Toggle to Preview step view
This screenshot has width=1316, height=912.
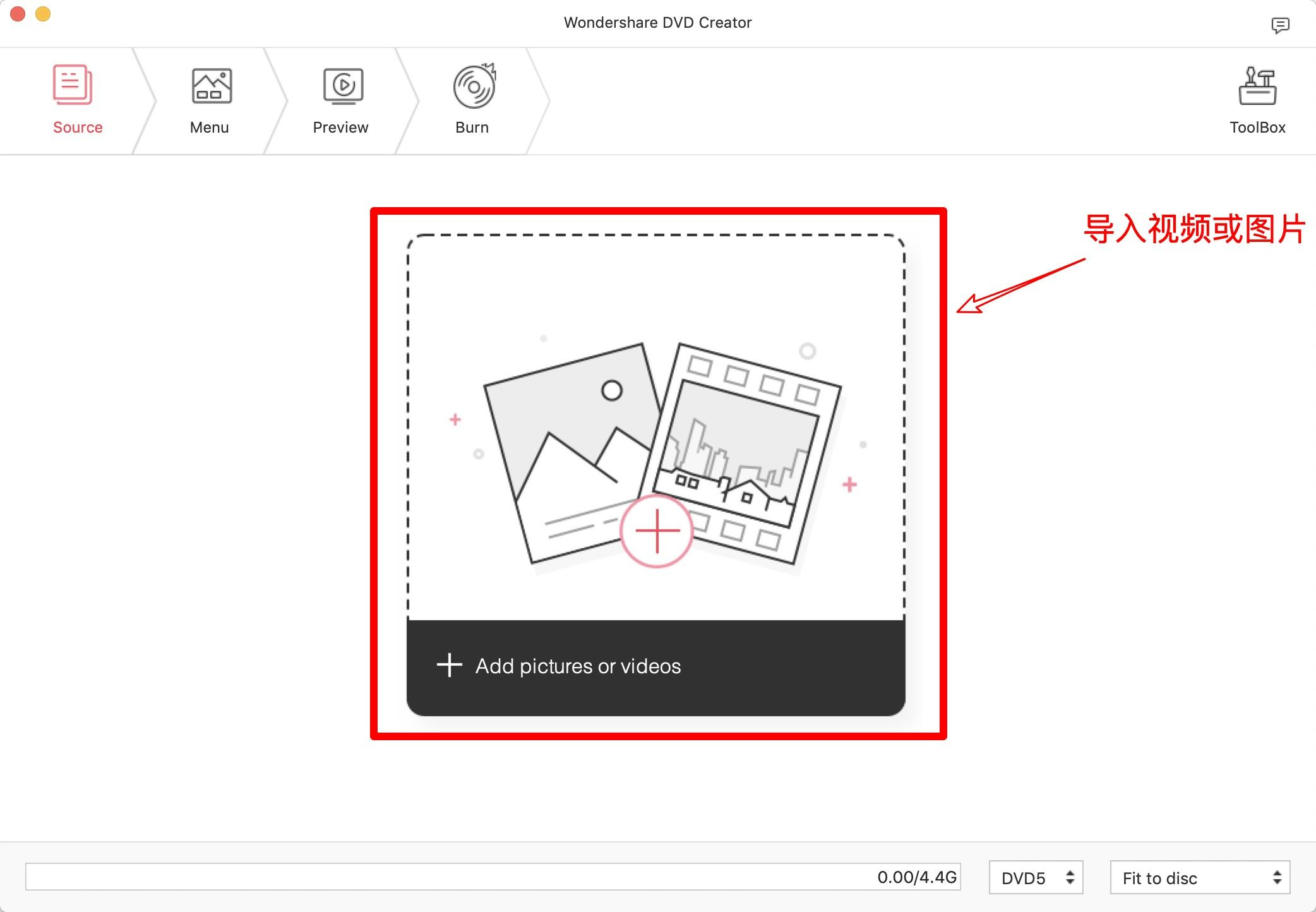point(340,99)
